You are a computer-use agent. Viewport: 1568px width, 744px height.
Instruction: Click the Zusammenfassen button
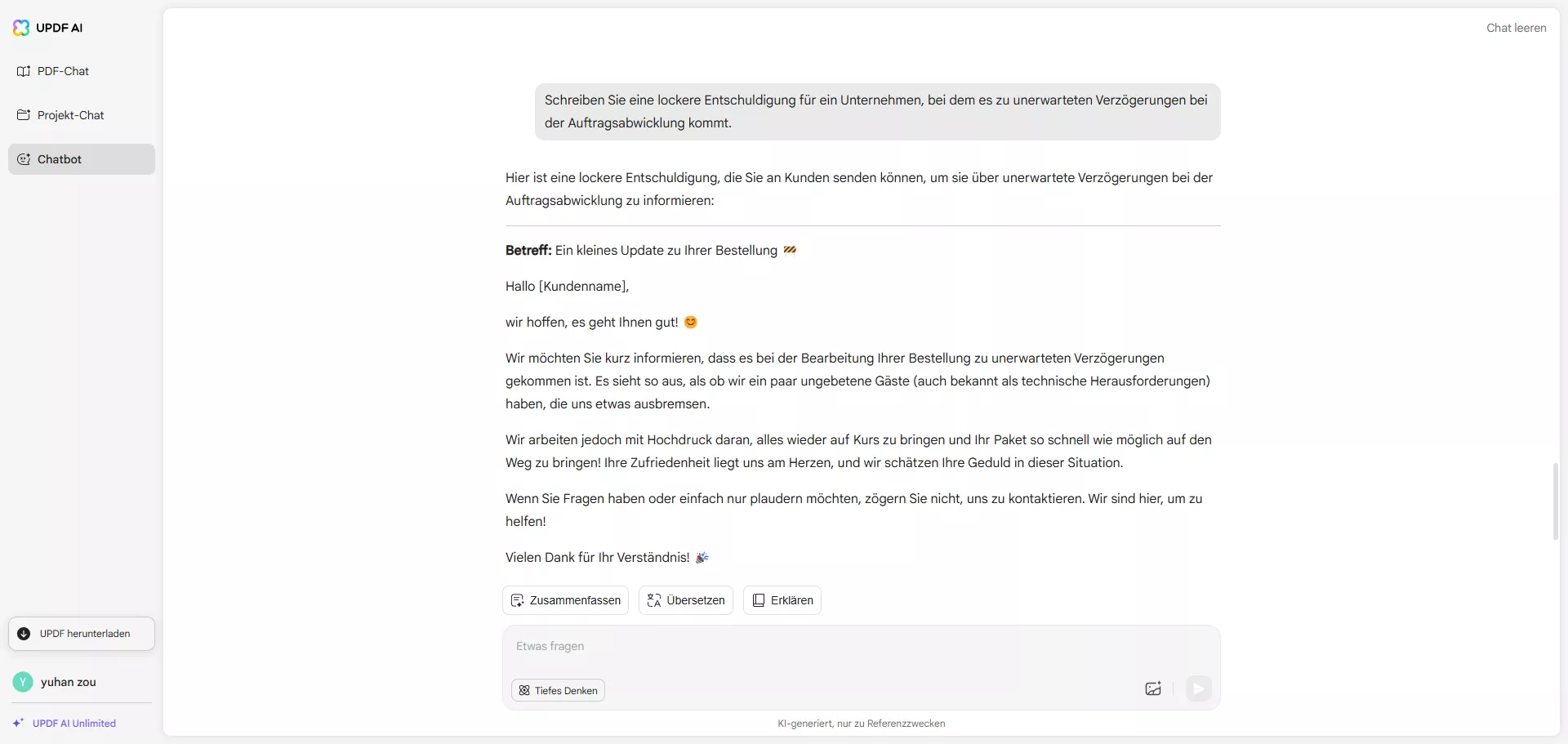coord(565,600)
